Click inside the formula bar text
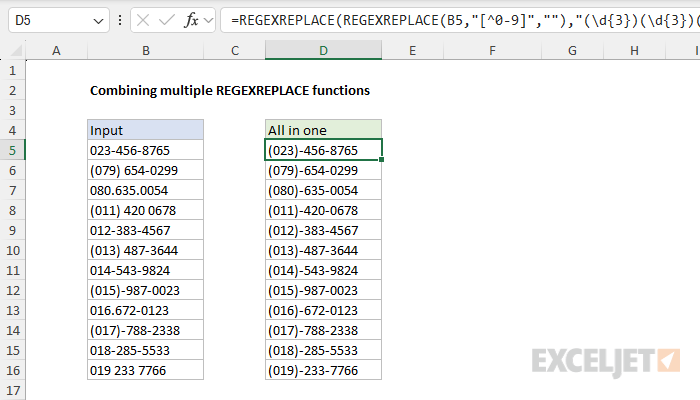This screenshot has width=700, height=400. point(460,20)
